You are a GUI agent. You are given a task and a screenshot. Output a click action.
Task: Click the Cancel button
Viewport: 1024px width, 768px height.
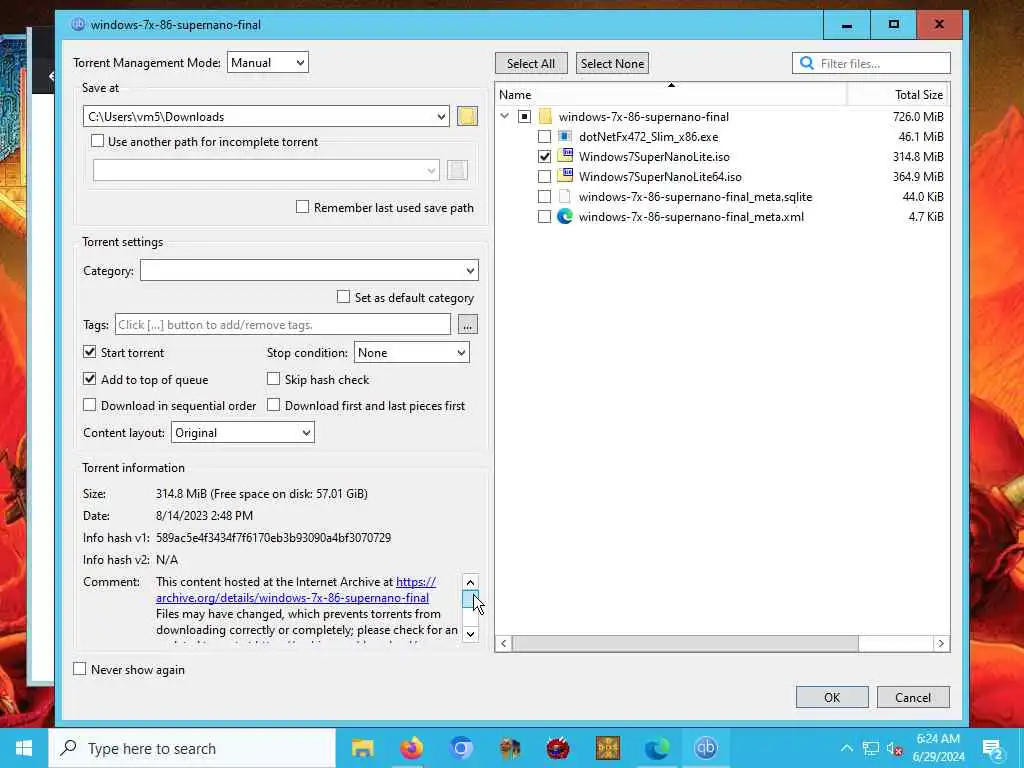pos(913,697)
